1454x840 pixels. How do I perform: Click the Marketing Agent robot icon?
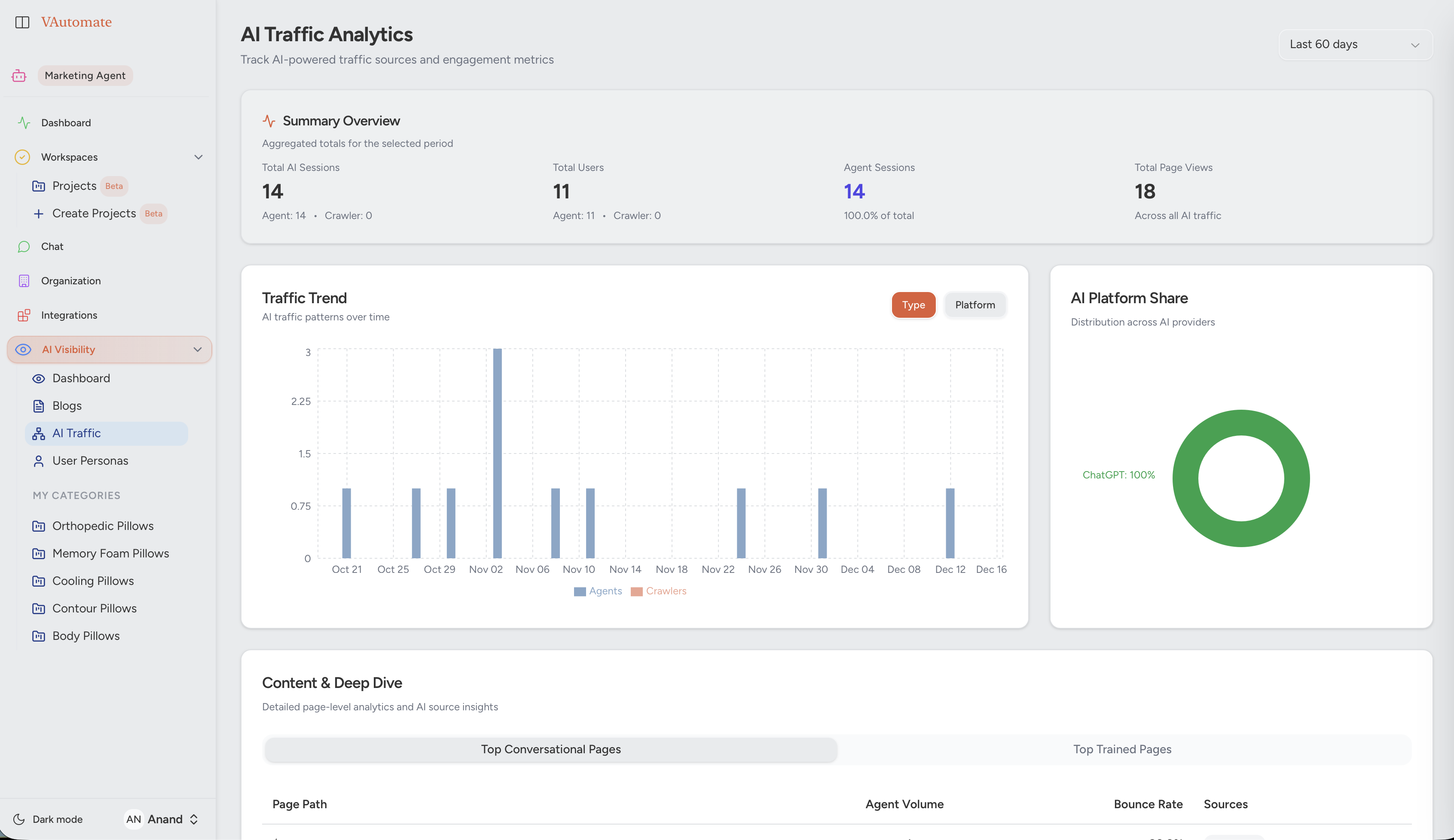pos(19,76)
